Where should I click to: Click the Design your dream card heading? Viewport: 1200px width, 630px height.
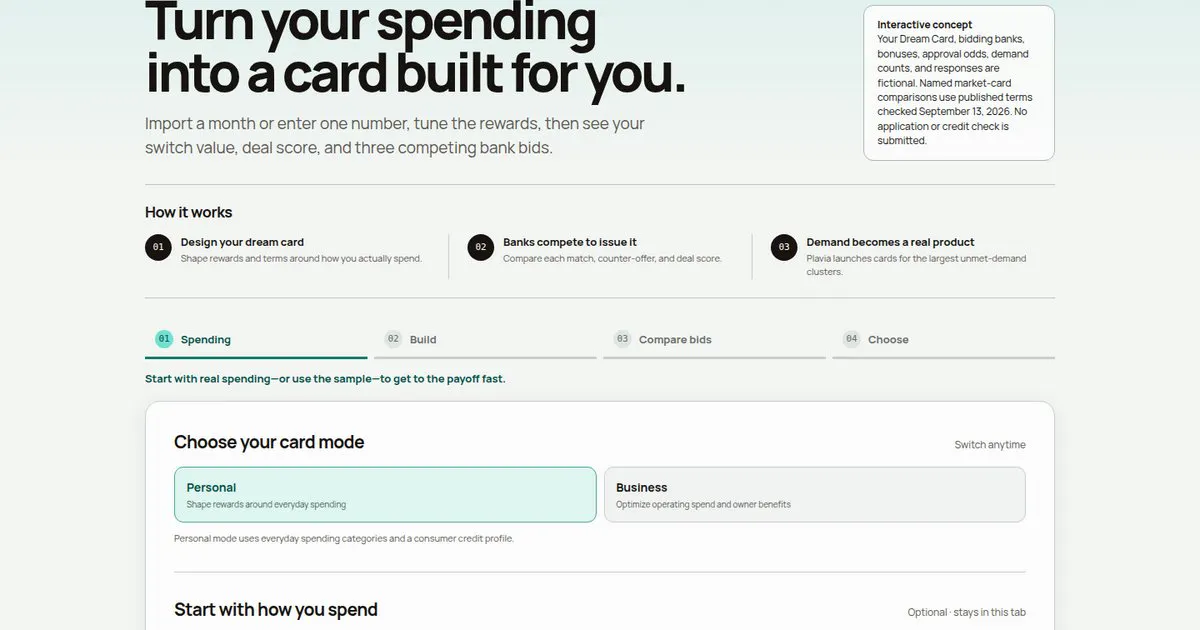pos(242,242)
